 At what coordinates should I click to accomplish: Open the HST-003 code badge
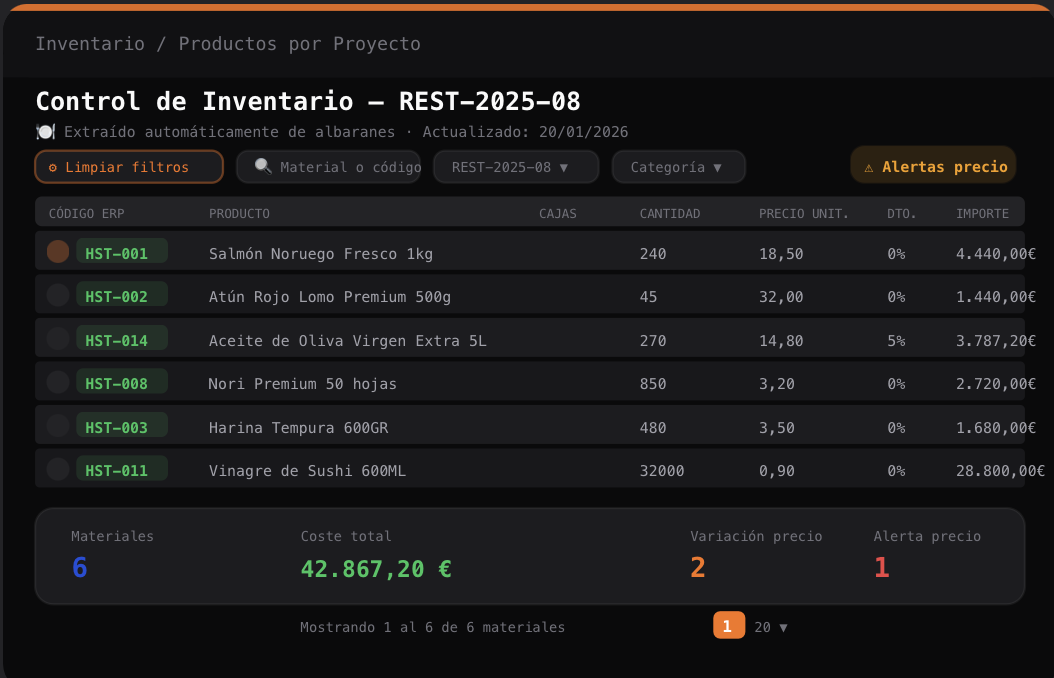pos(122,425)
